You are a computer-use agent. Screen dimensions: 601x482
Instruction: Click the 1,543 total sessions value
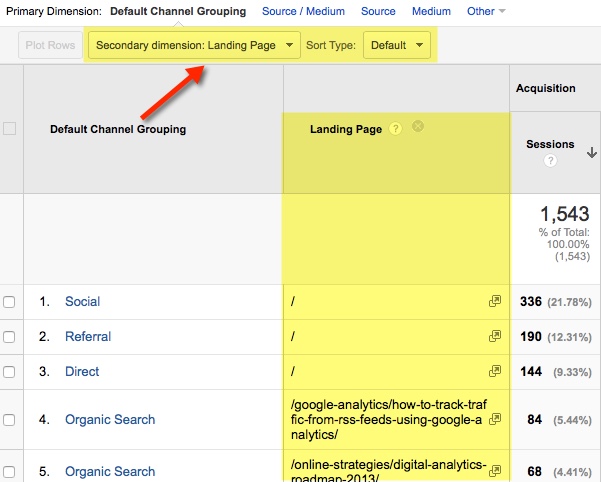(x=565, y=214)
